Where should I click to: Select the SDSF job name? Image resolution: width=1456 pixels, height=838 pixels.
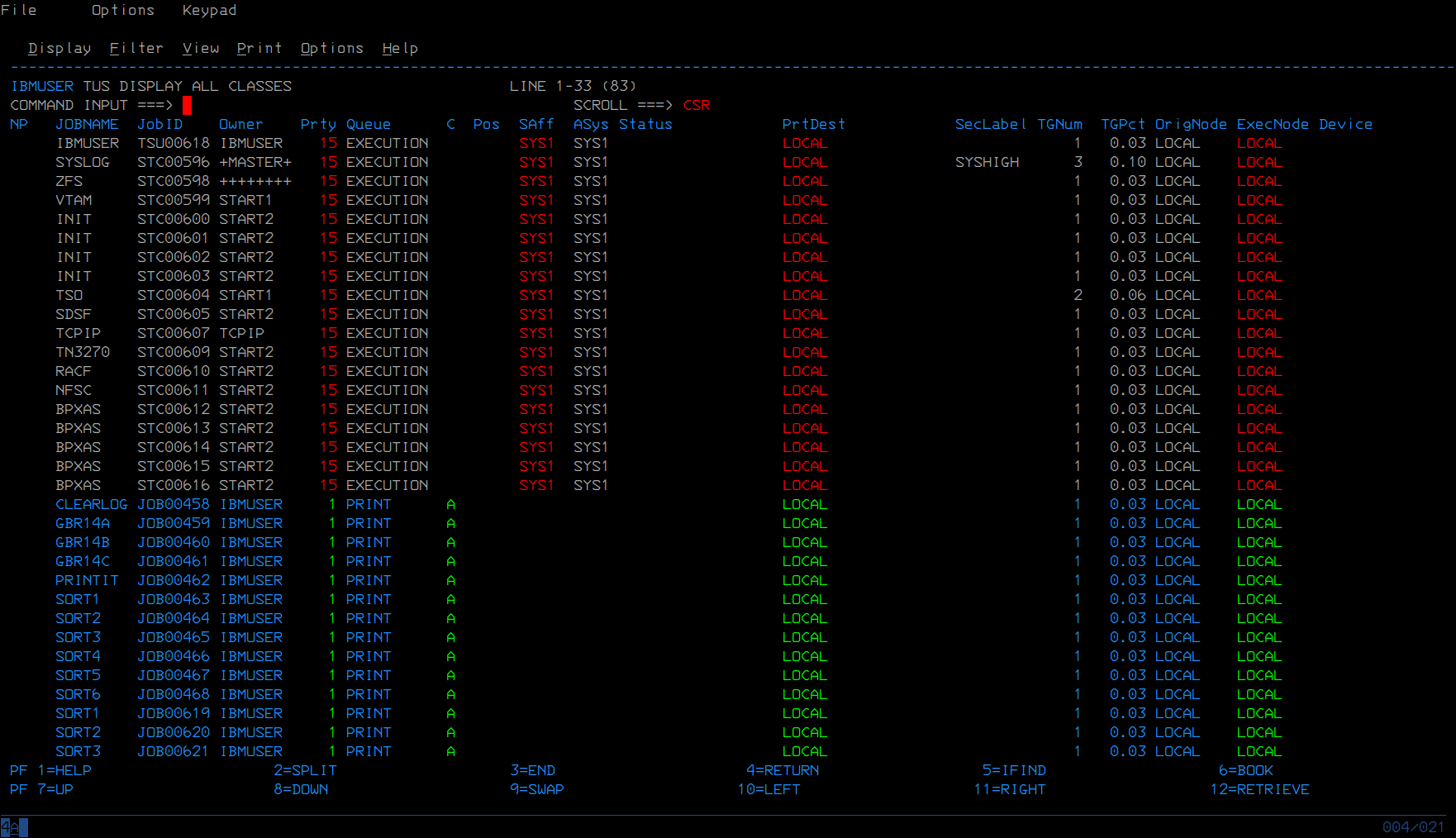point(73,314)
